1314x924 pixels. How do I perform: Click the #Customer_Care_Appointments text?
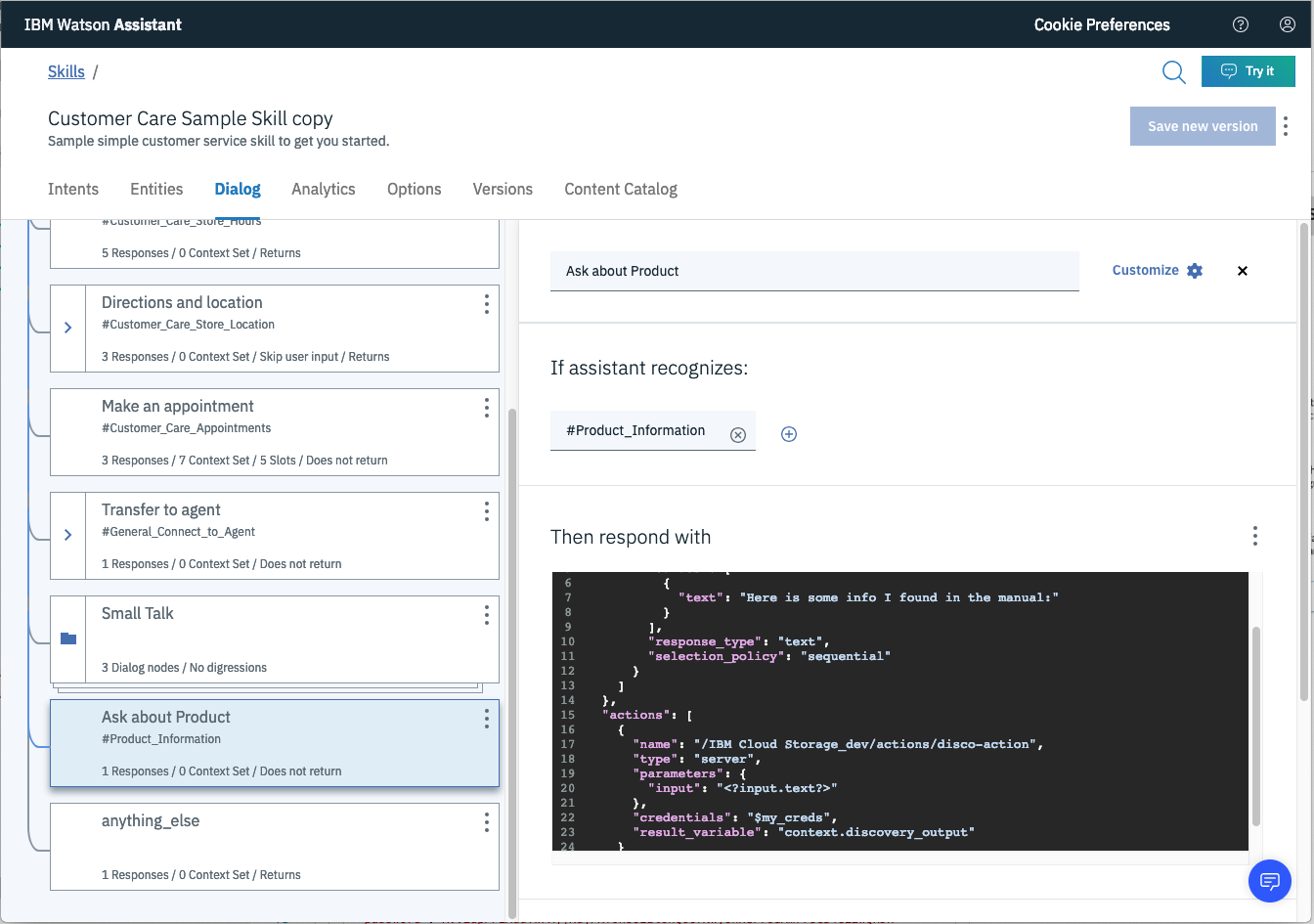click(186, 428)
